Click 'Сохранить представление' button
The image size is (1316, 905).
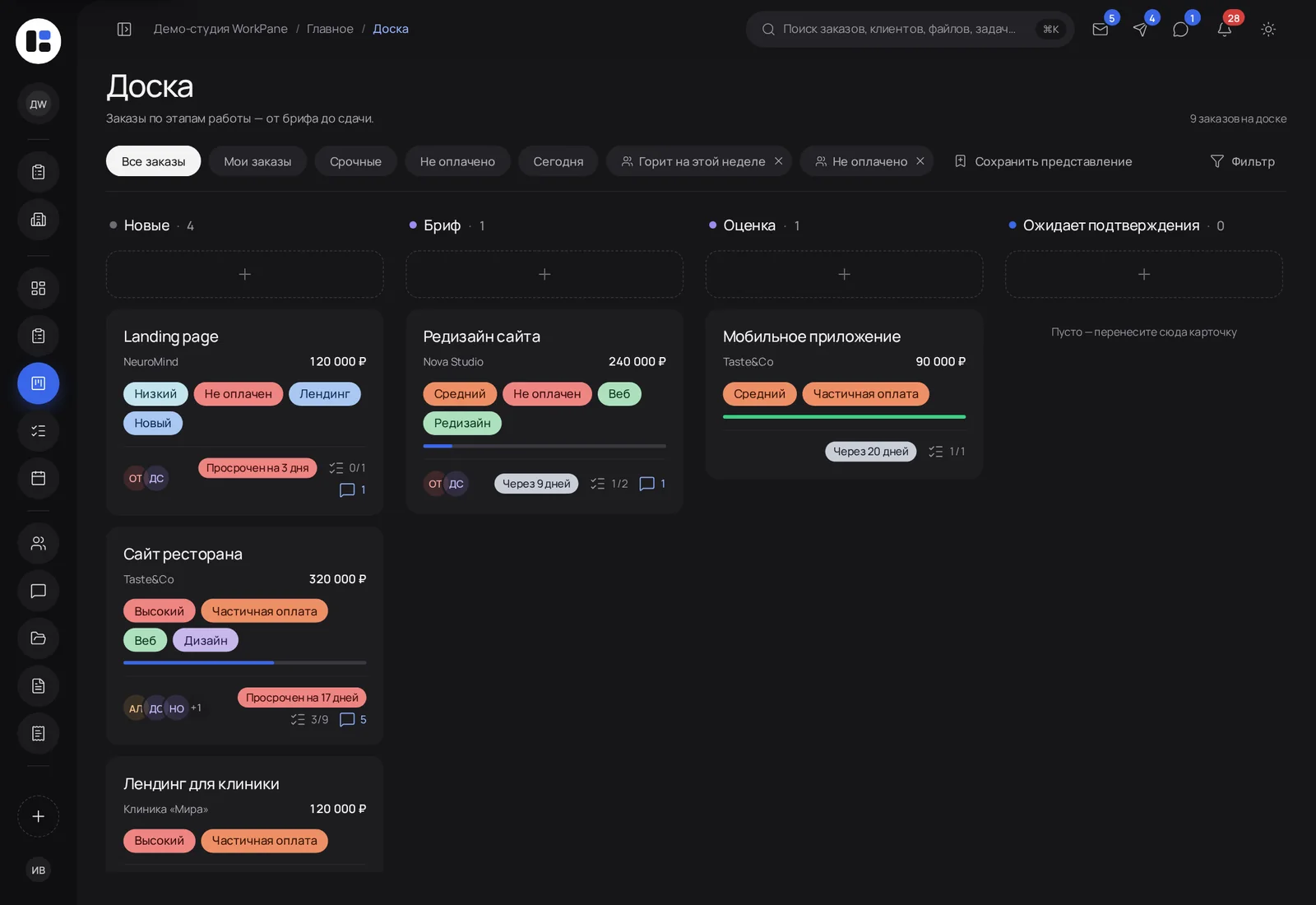click(x=1043, y=161)
